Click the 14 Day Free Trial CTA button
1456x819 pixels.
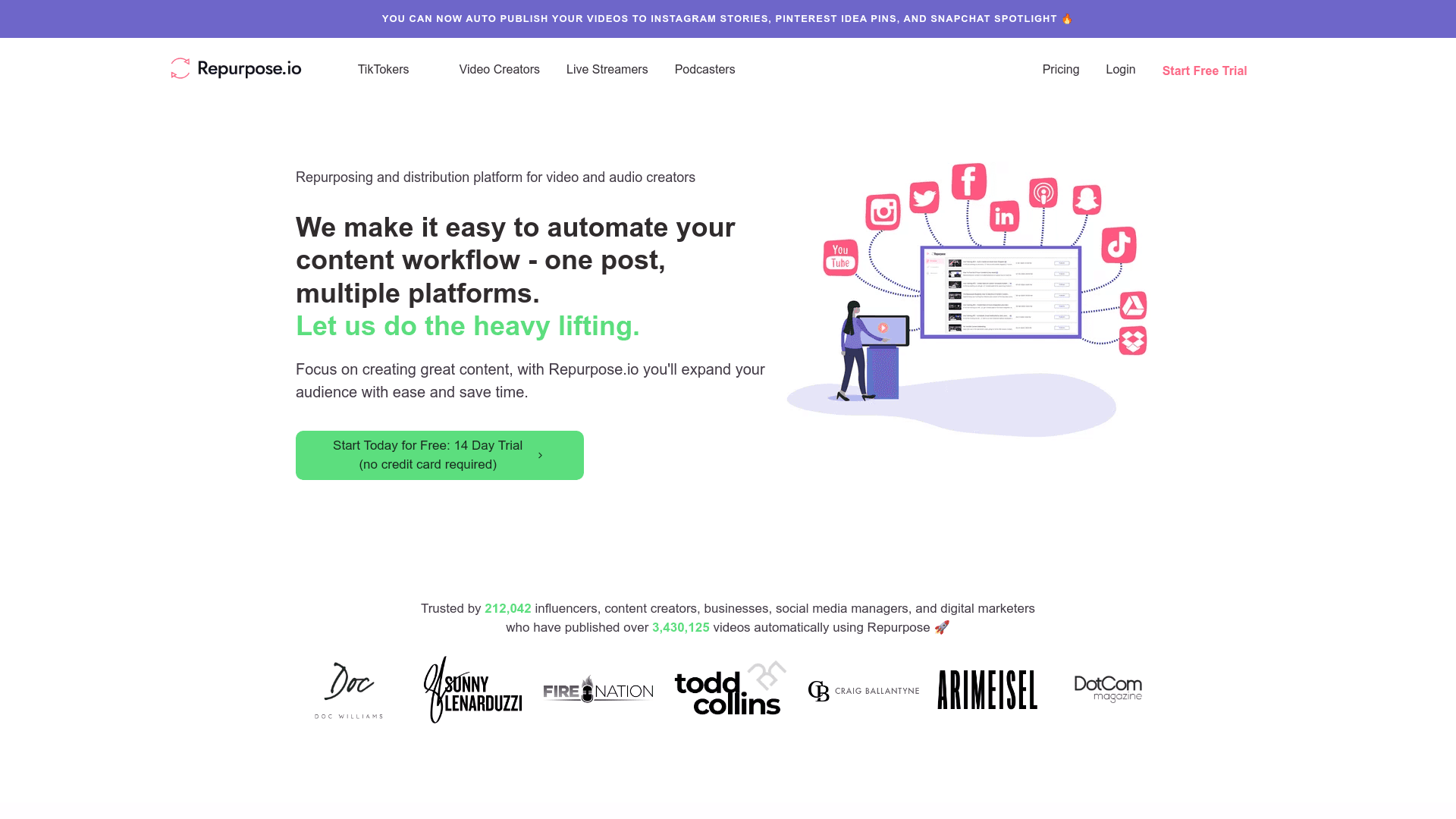pyautogui.click(x=440, y=455)
